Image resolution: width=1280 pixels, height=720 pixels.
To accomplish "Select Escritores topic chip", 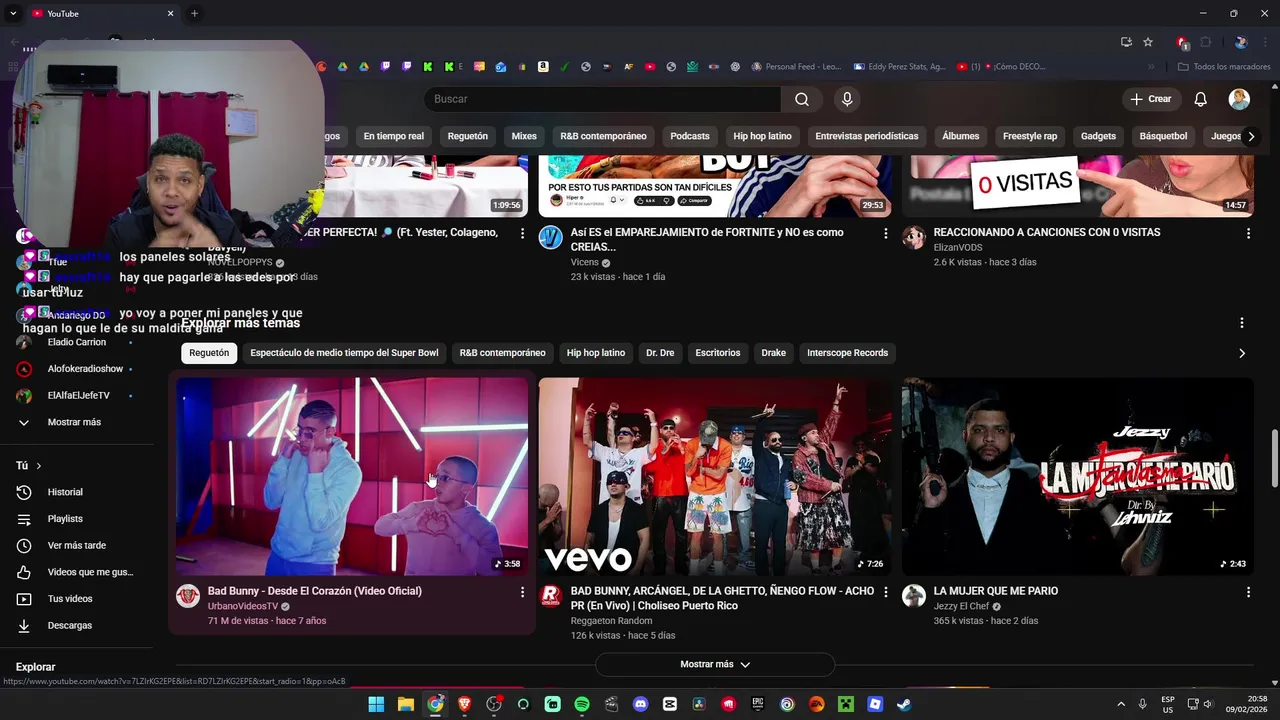I will click(x=718, y=353).
